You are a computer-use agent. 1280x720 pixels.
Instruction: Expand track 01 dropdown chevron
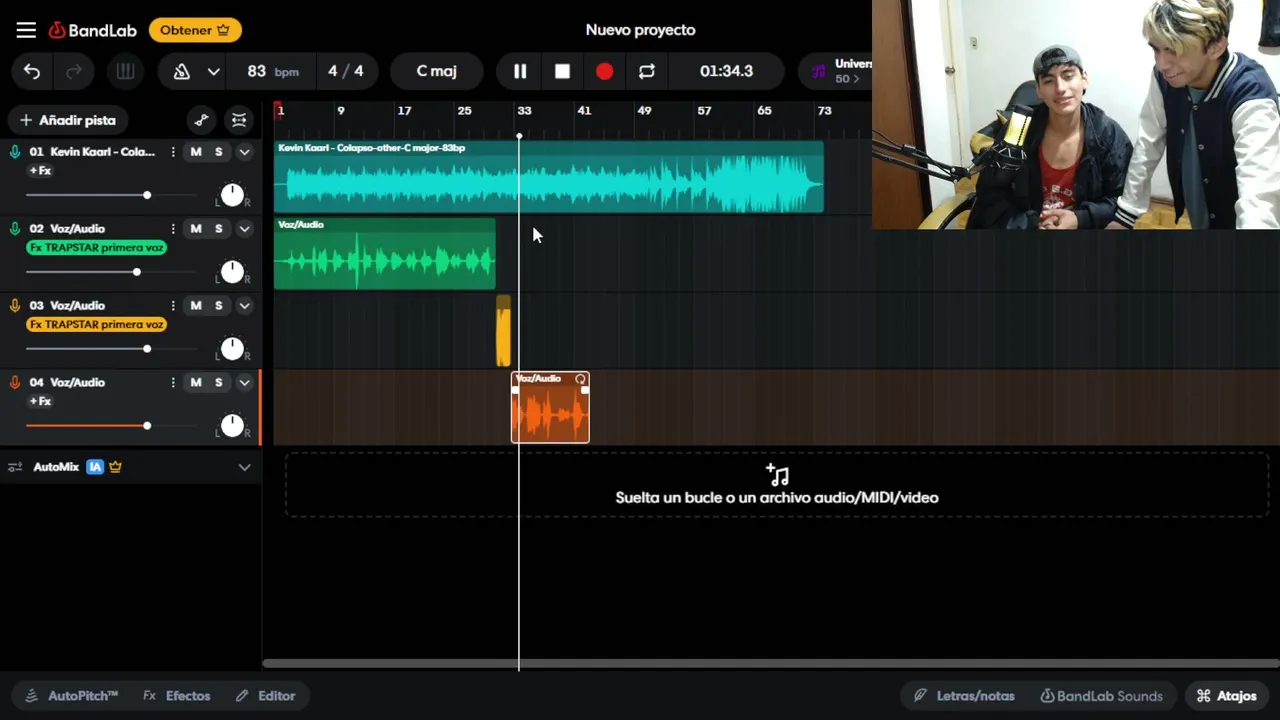pyautogui.click(x=244, y=152)
